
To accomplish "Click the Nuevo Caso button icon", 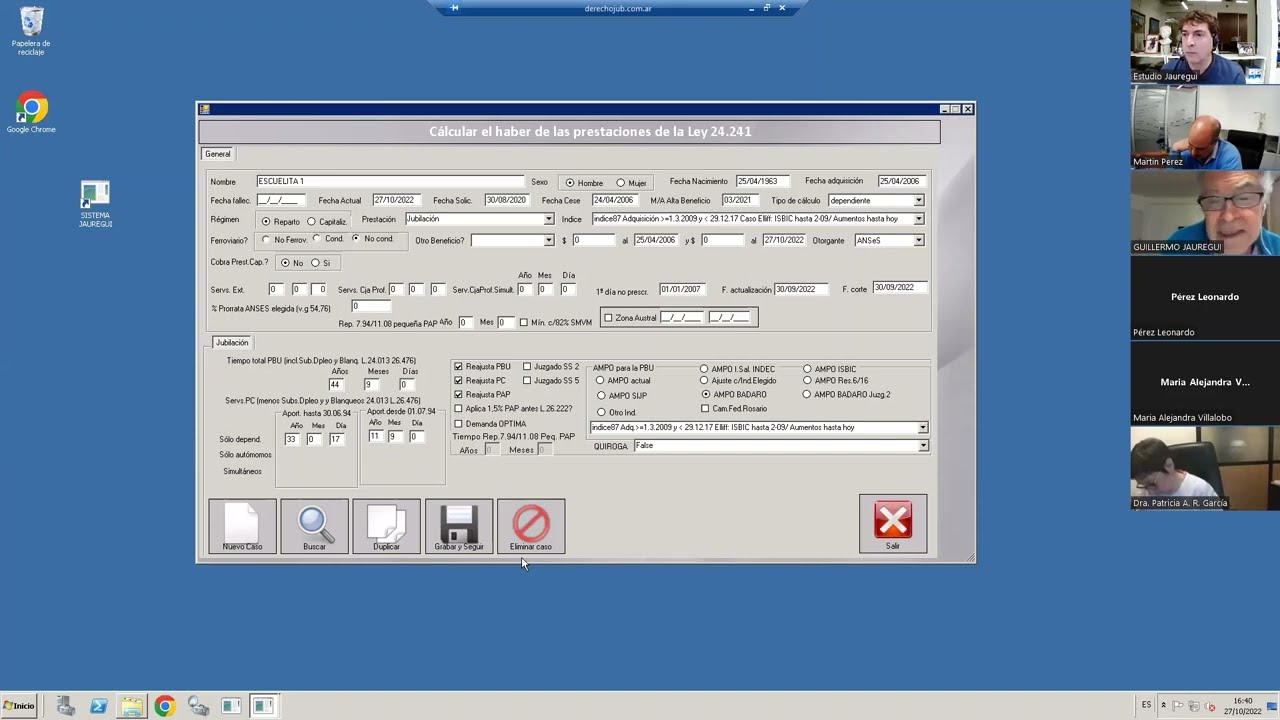I will (242, 526).
